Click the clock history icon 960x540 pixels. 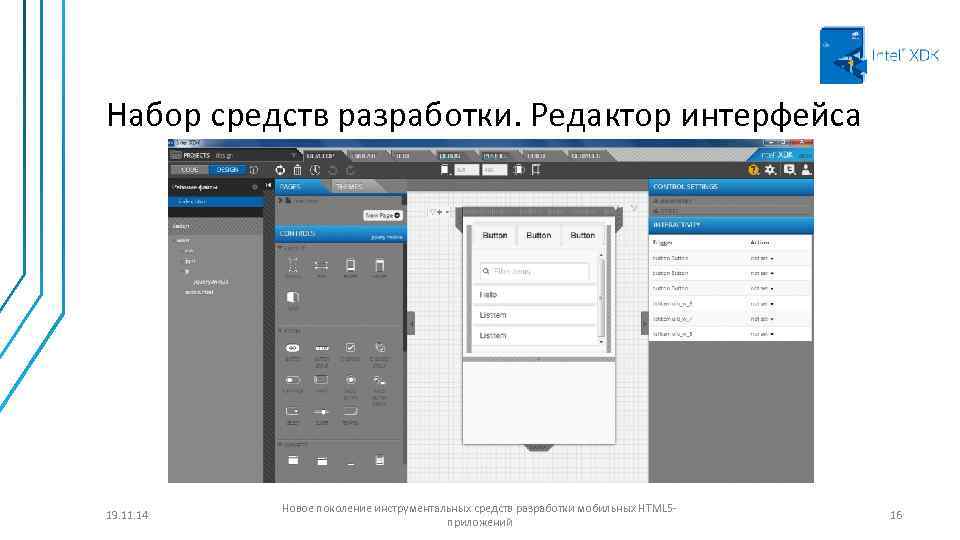tap(315, 170)
